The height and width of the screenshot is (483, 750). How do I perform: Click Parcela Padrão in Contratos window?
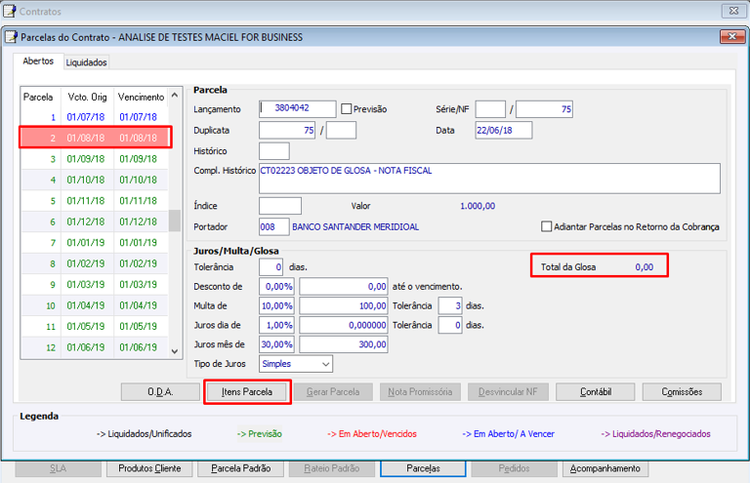[x=241, y=469]
